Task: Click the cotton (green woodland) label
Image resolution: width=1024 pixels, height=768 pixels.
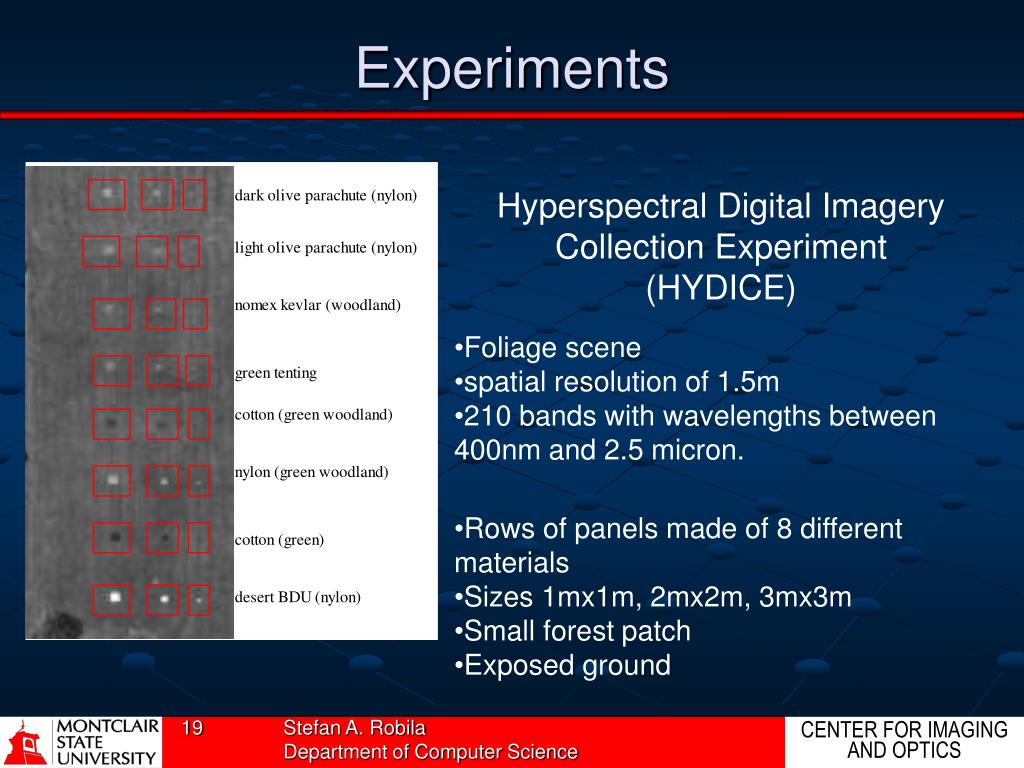Action: click(x=313, y=415)
